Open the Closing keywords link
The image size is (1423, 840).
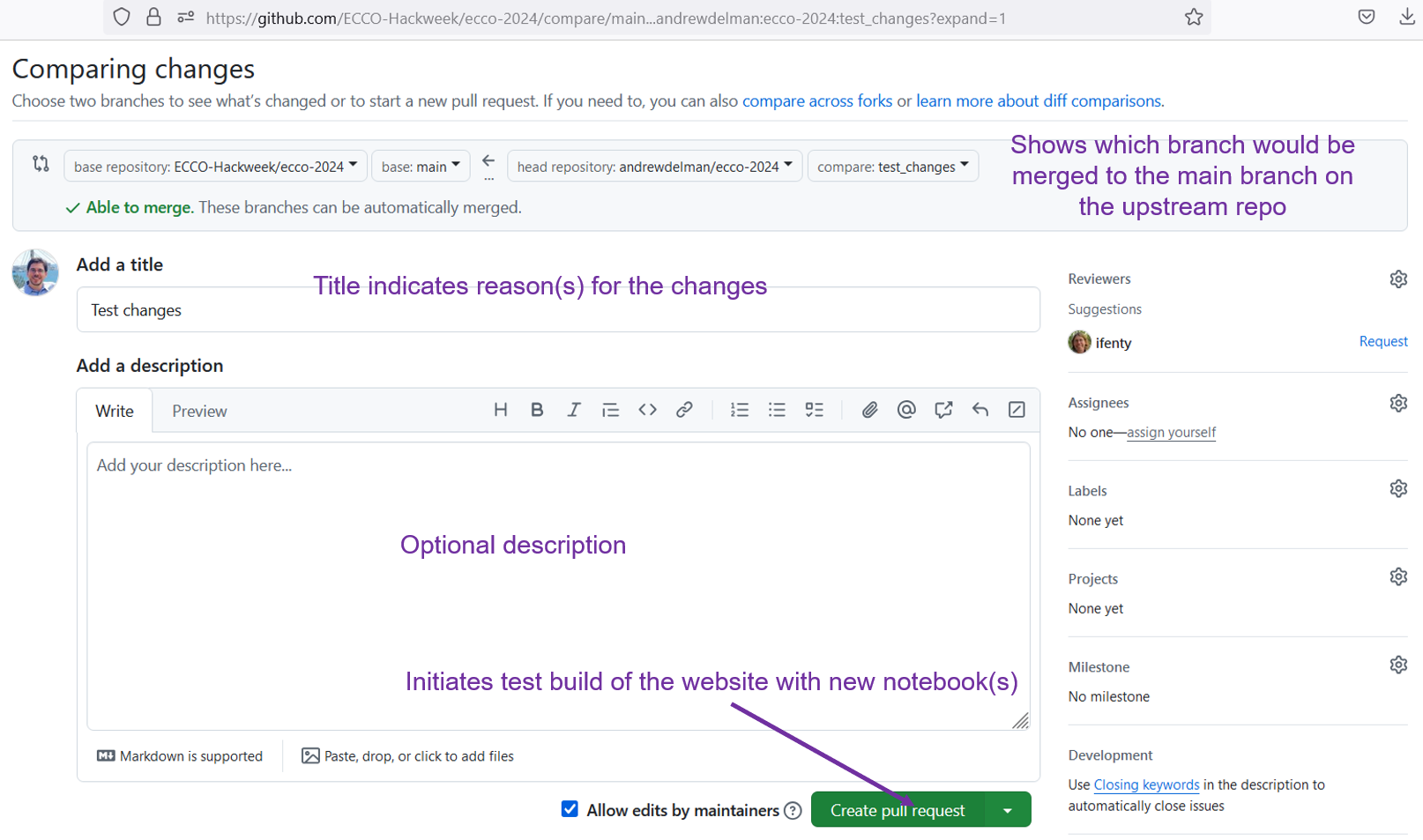[x=1146, y=784]
